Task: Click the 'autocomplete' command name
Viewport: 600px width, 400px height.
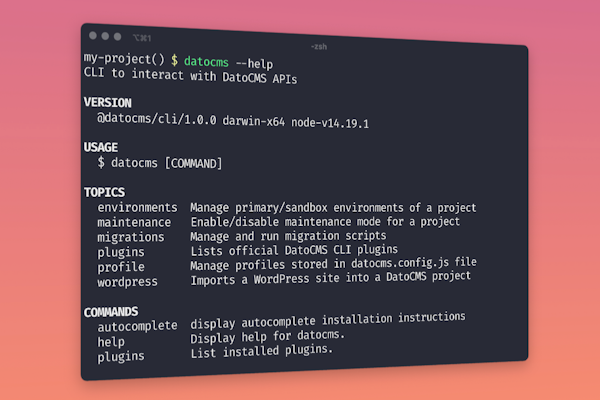Action: point(137,327)
